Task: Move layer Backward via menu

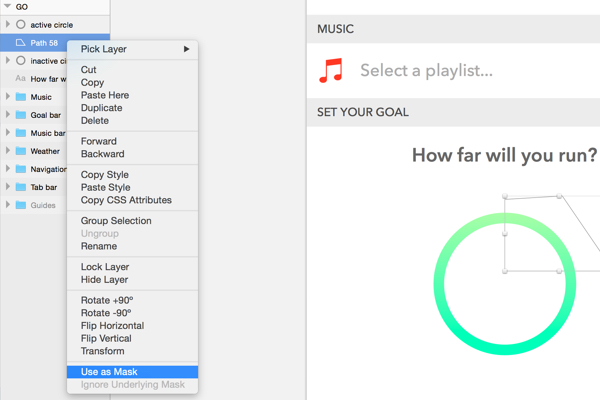Action: tap(132, 153)
